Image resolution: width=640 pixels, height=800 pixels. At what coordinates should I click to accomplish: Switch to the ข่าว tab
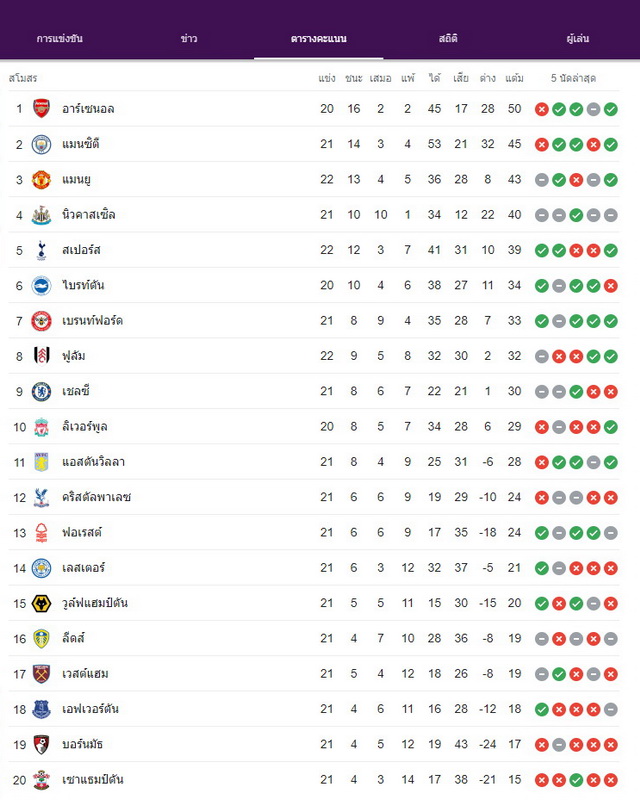coord(189,38)
